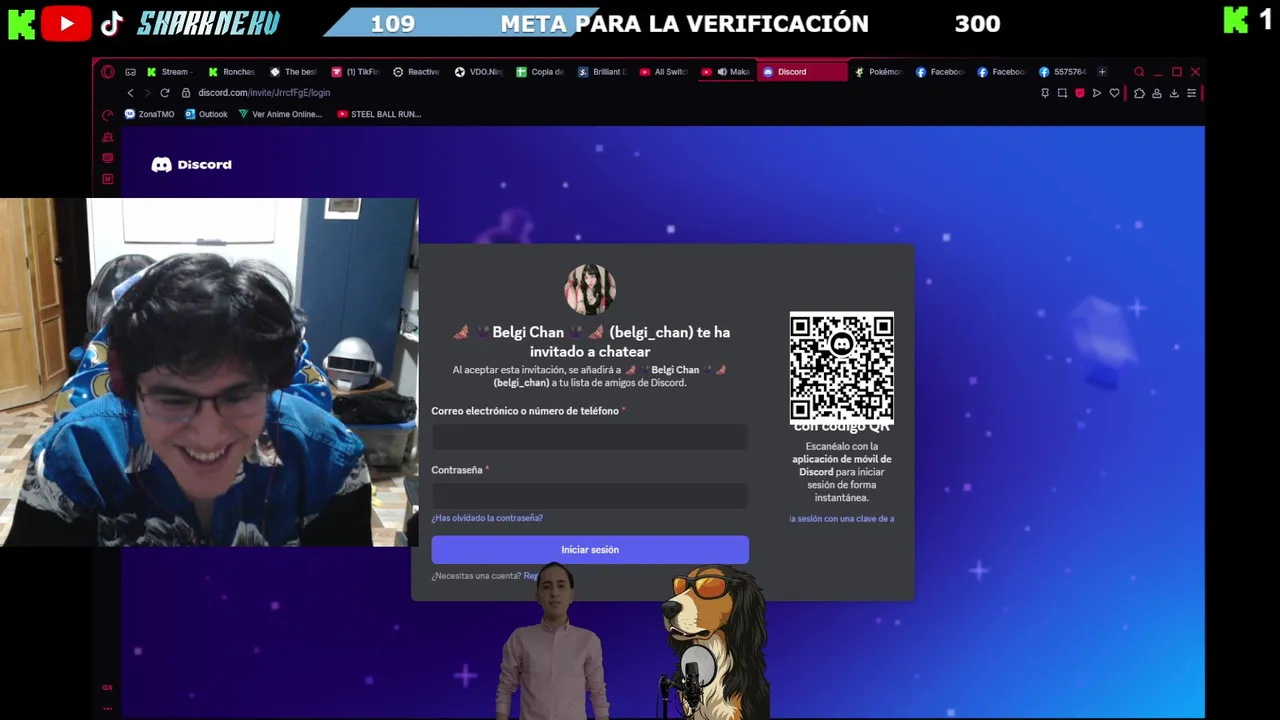This screenshot has width=1280, height=720.
Task: Click the SHARKNEKU stream name text
Action: pyautogui.click(x=208, y=23)
